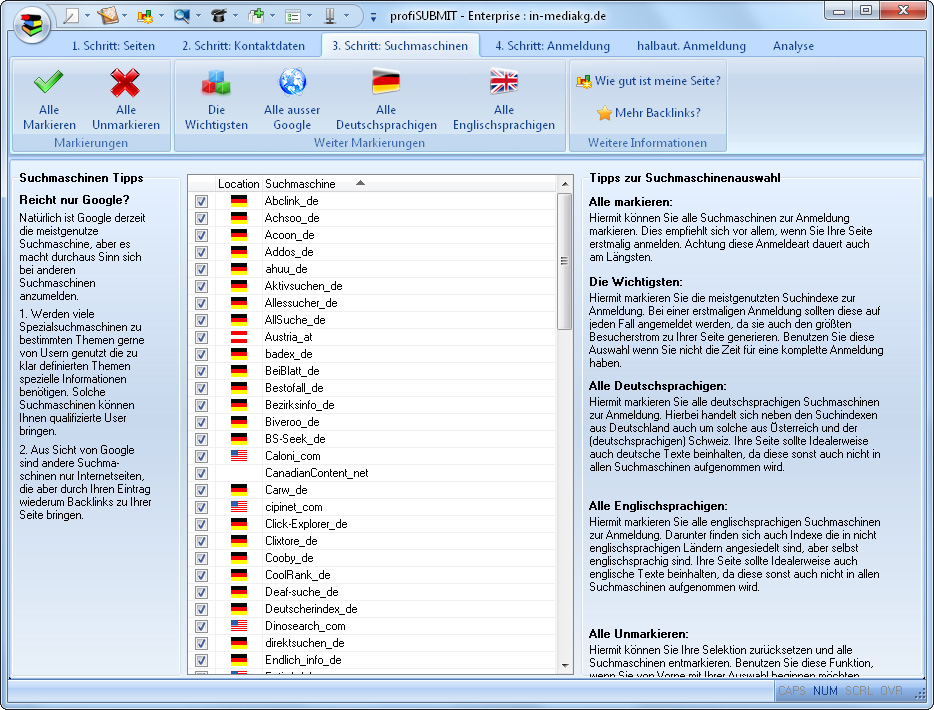The width and height of the screenshot is (934, 710).
Task: Uncheck the direktsuchen_de checkbox
Action: point(202,643)
